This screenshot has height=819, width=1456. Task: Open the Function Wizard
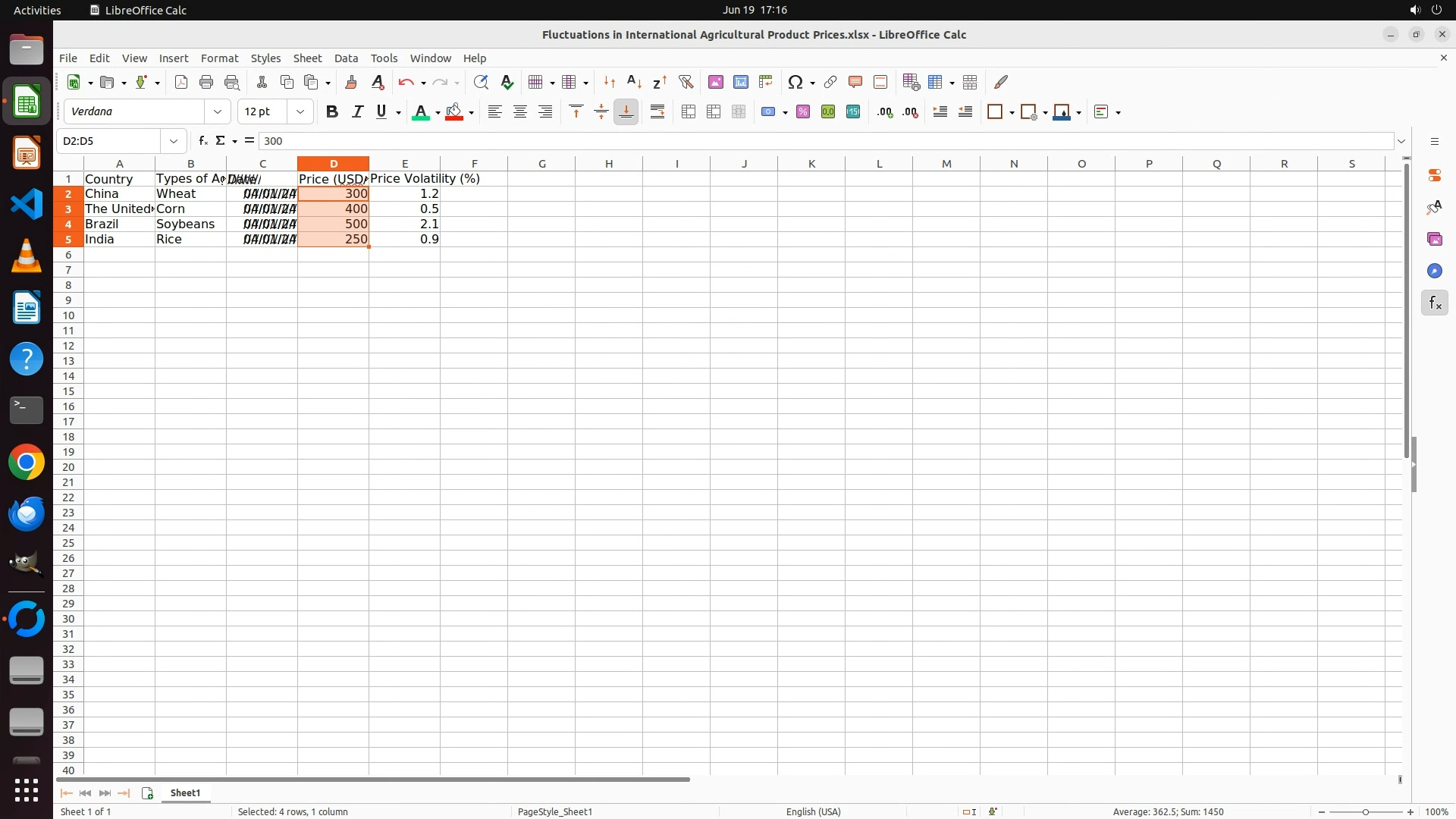[202, 141]
